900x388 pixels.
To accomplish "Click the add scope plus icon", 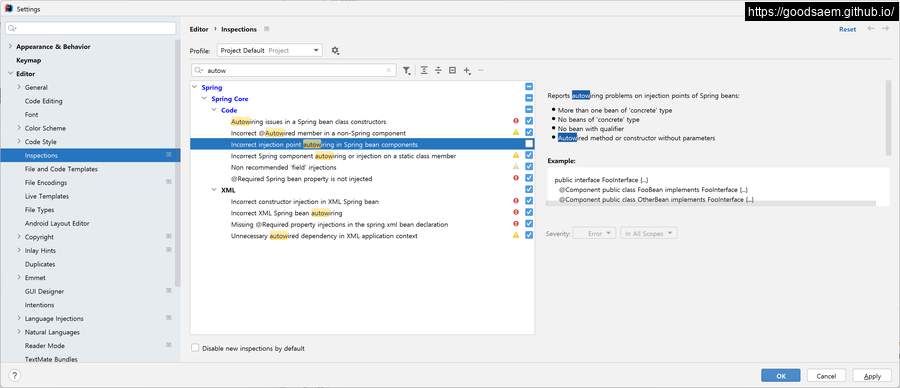I will click(x=467, y=71).
